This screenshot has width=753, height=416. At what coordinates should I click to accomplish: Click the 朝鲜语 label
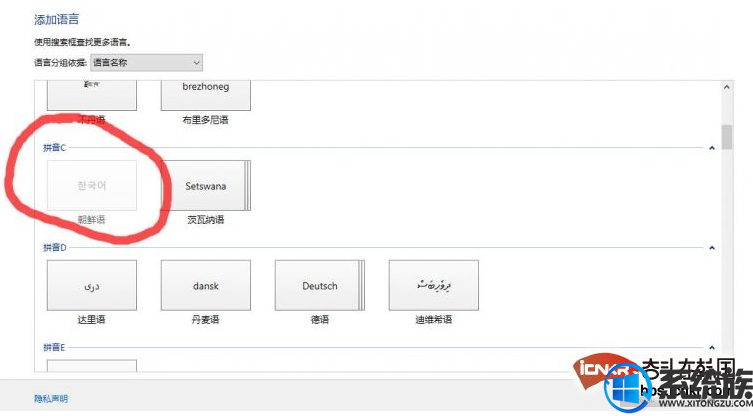[91, 220]
